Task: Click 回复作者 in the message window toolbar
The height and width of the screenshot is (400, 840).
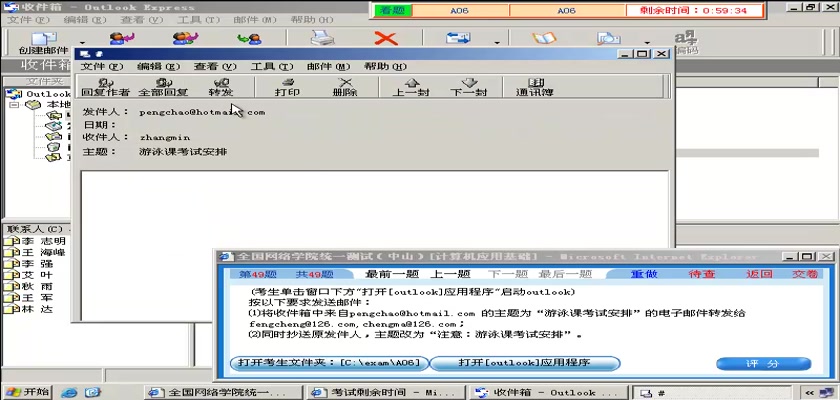Action: click(106, 87)
